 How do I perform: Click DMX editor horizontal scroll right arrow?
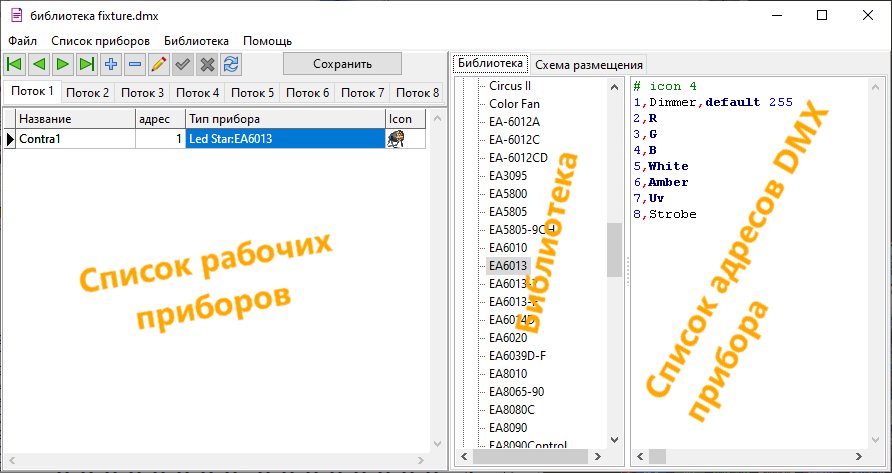(x=859, y=456)
